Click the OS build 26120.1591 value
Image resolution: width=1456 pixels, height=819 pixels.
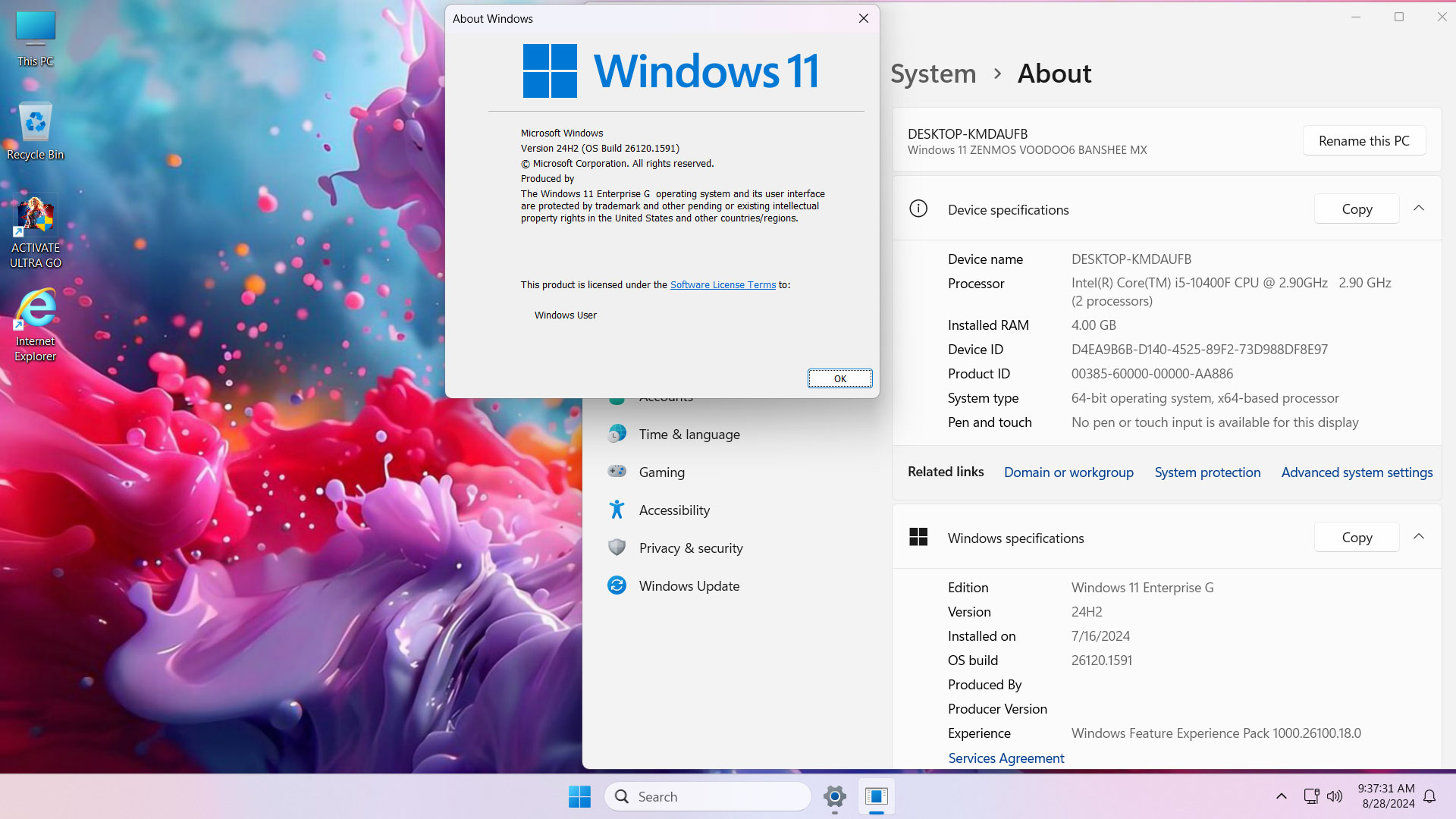click(x=1101, y=661)
